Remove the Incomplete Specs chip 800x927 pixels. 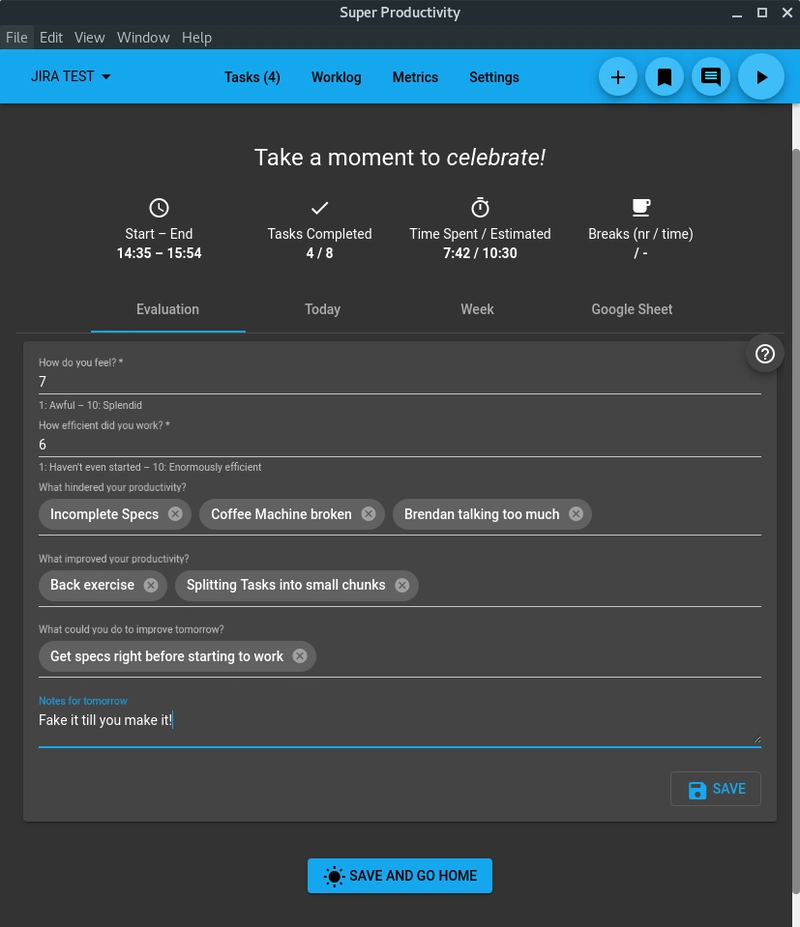(x=176, y=514)
